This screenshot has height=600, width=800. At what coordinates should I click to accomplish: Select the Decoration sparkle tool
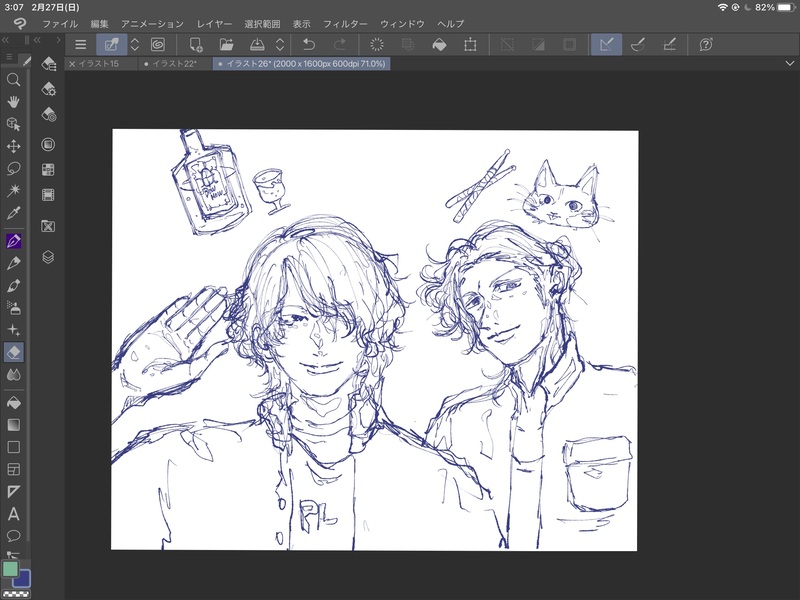[x=14, y=330]
